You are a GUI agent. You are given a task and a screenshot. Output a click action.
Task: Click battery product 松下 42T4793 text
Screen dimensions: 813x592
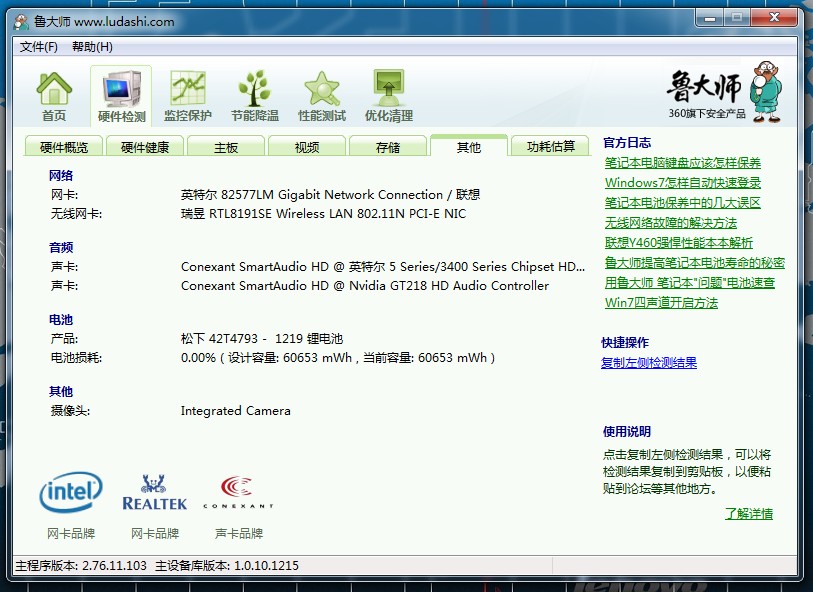pyautogui.click(x=262, y=339)
